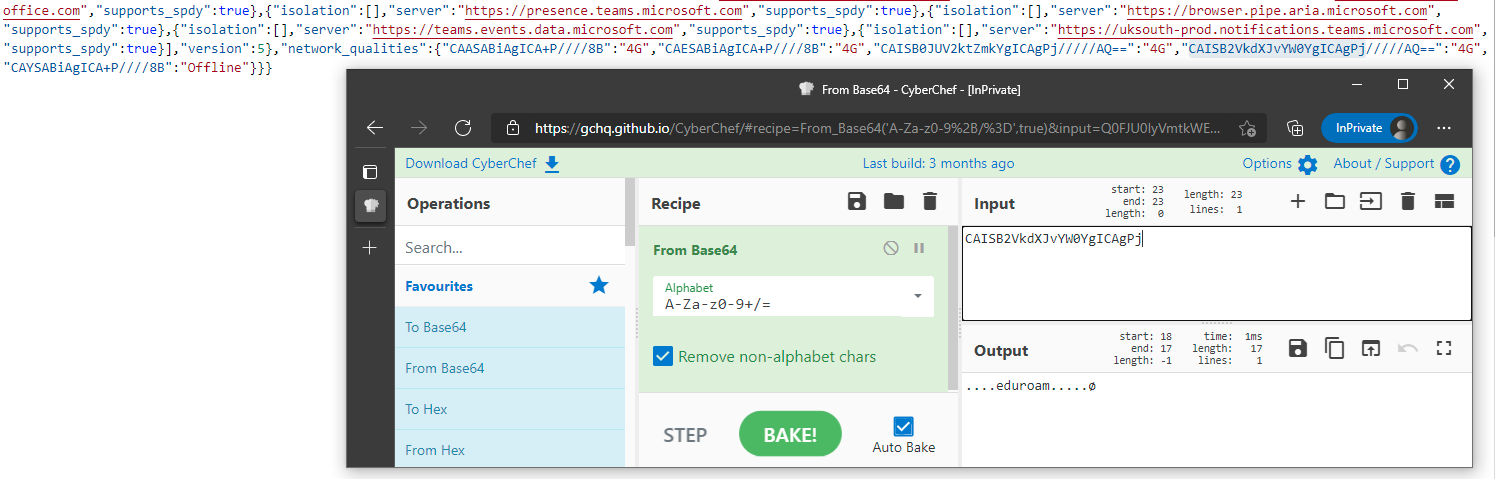Load a recipe via the folder icon

pos(894,202)
